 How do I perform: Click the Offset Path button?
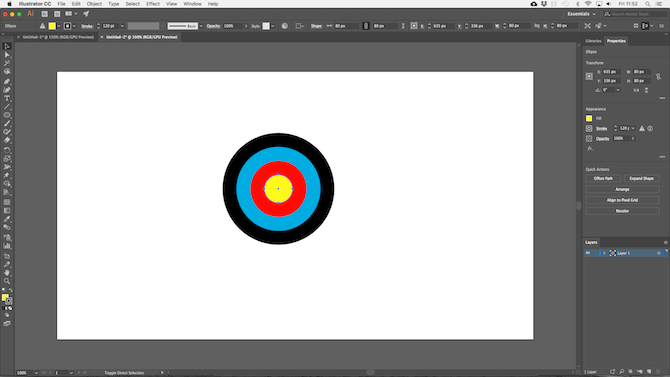pos(603,178)
